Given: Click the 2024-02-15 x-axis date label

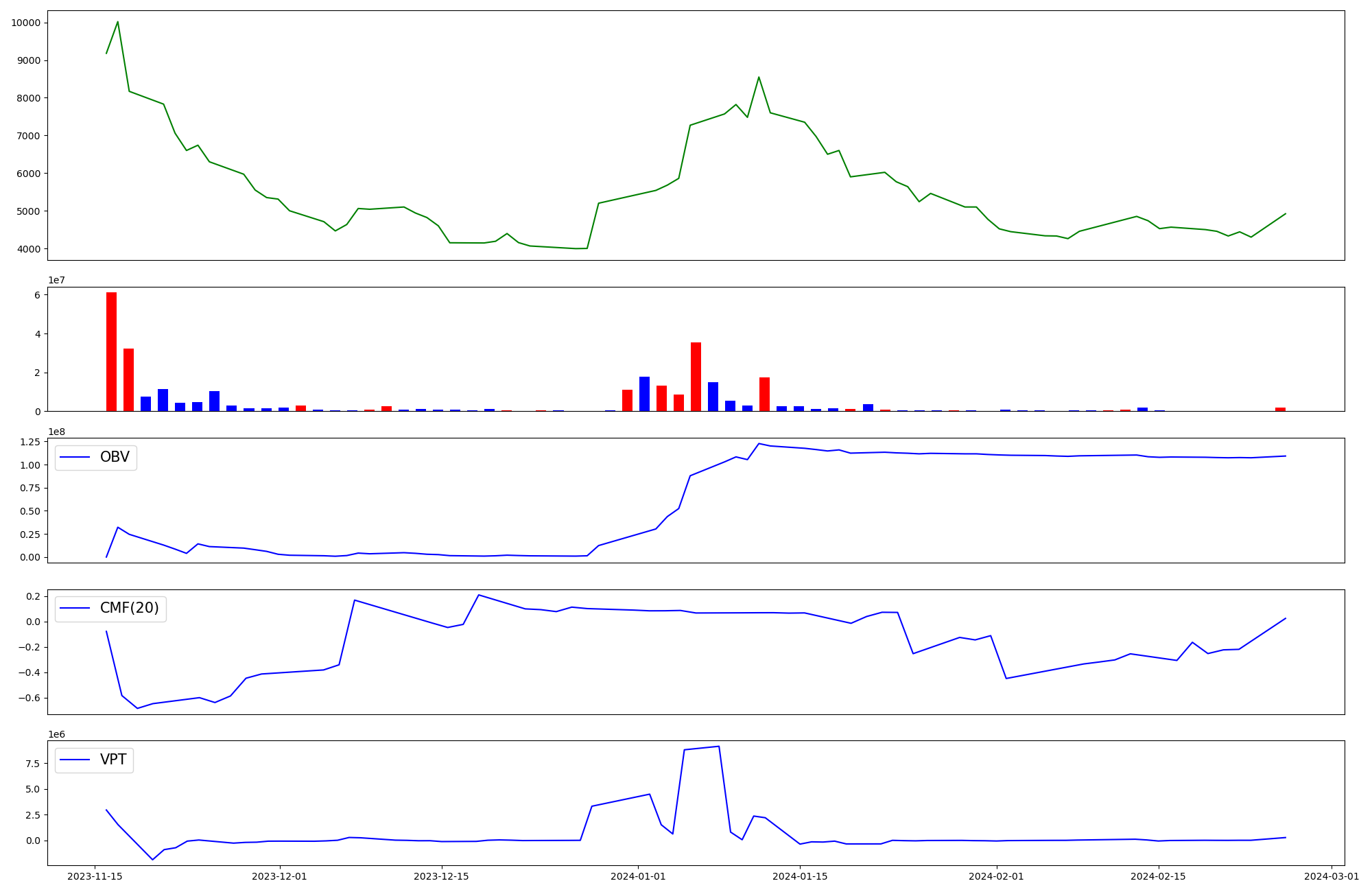Looking at the screenshot, I should (x=1158, y=876).
